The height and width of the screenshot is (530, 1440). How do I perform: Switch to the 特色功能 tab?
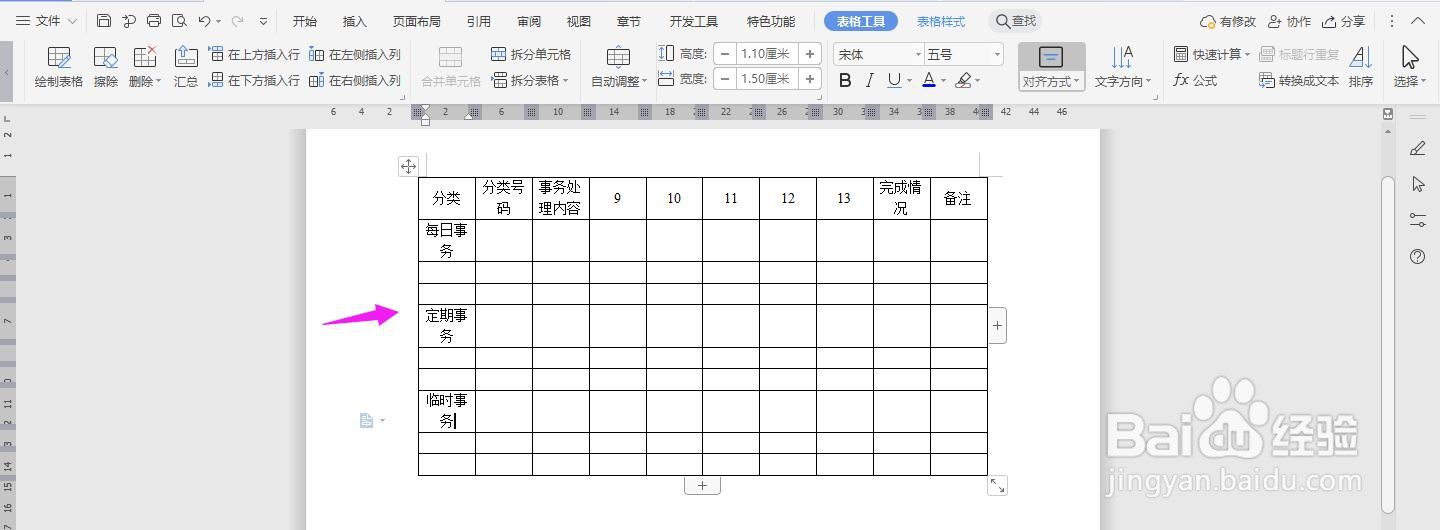click(771, 21)
